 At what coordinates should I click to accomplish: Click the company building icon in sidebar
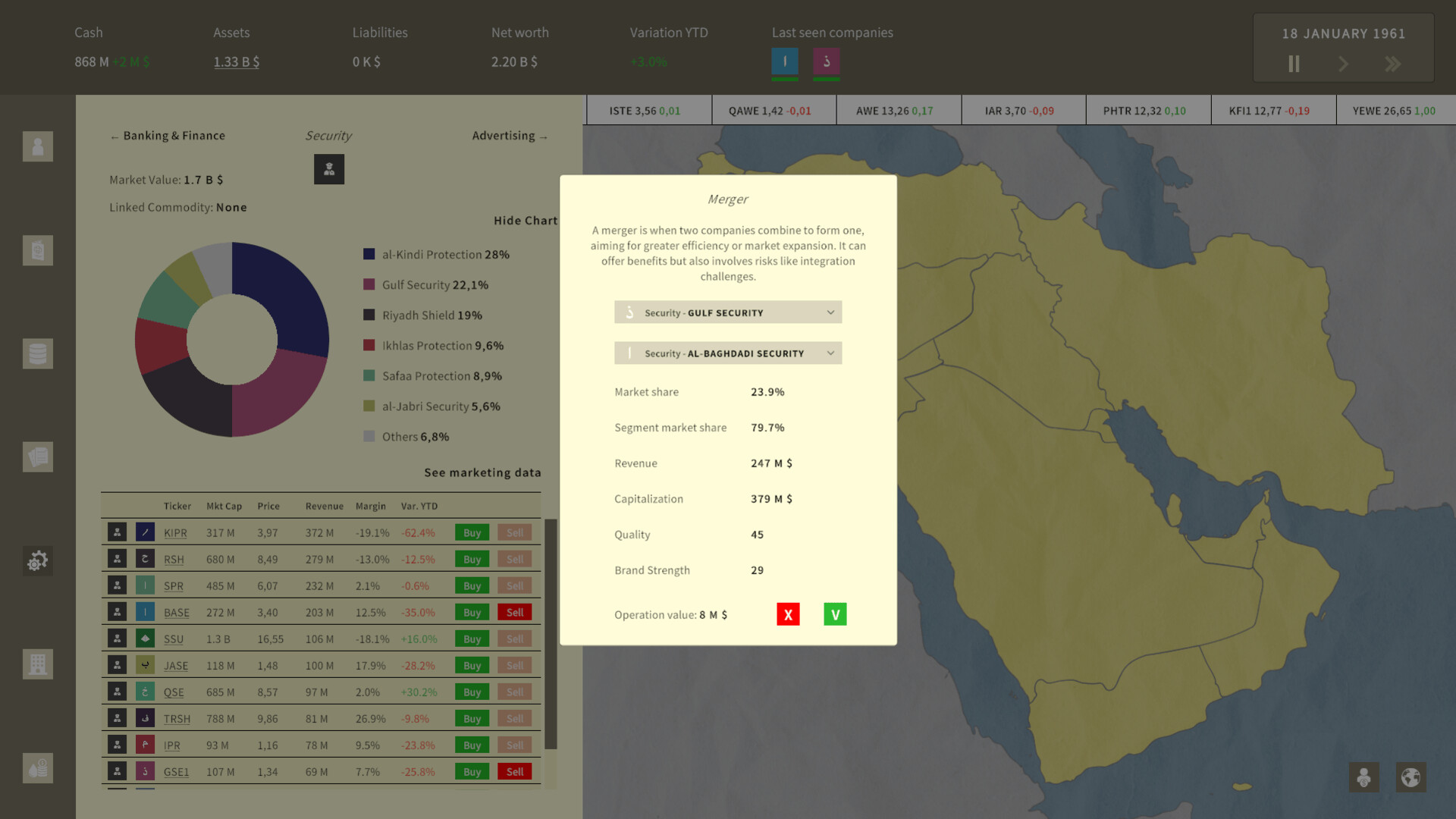point(37,664)
